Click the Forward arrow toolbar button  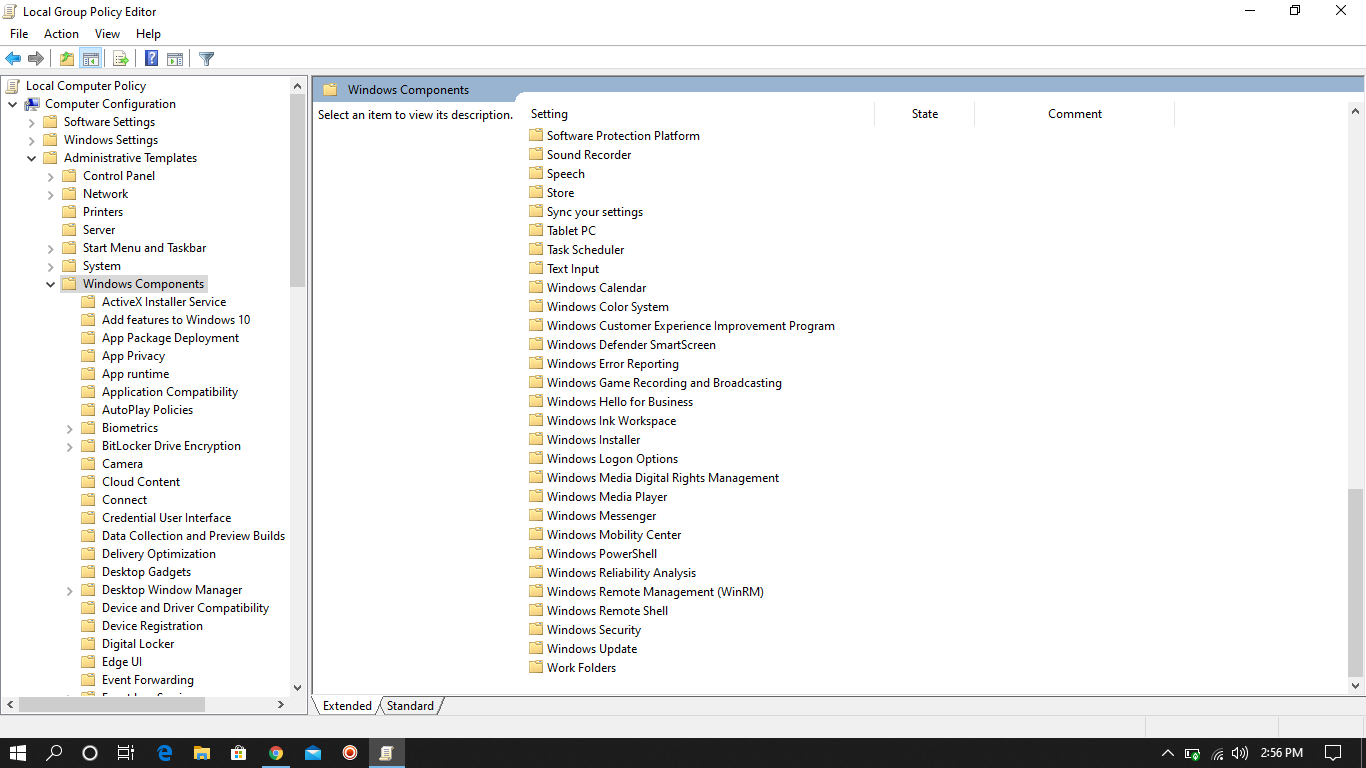coord(36,59)
